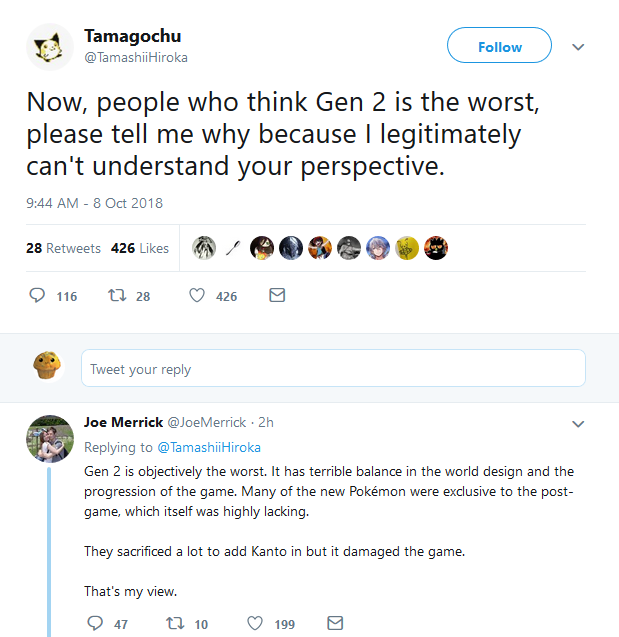Open Joe Merrick's profile name
The image size is (619, 637).
pos(123,423)
